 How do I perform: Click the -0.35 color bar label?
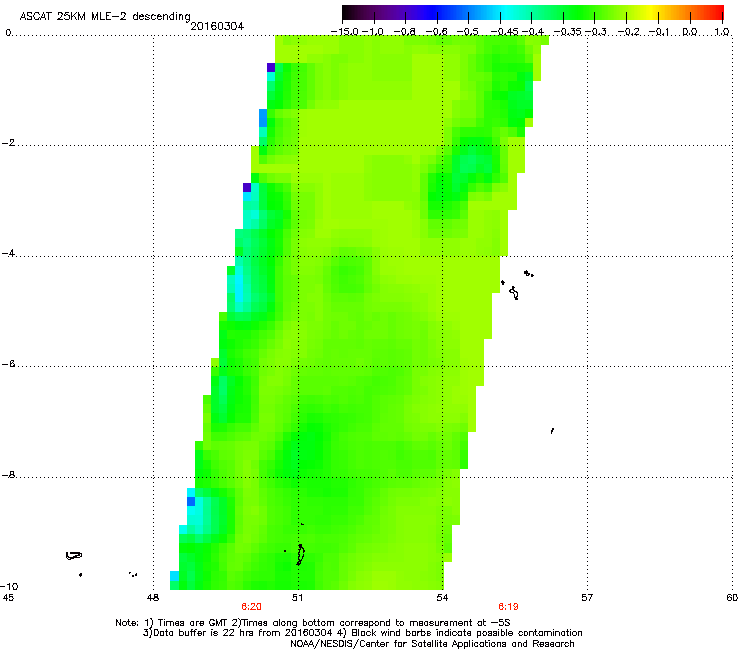click(x=568, y=32)
